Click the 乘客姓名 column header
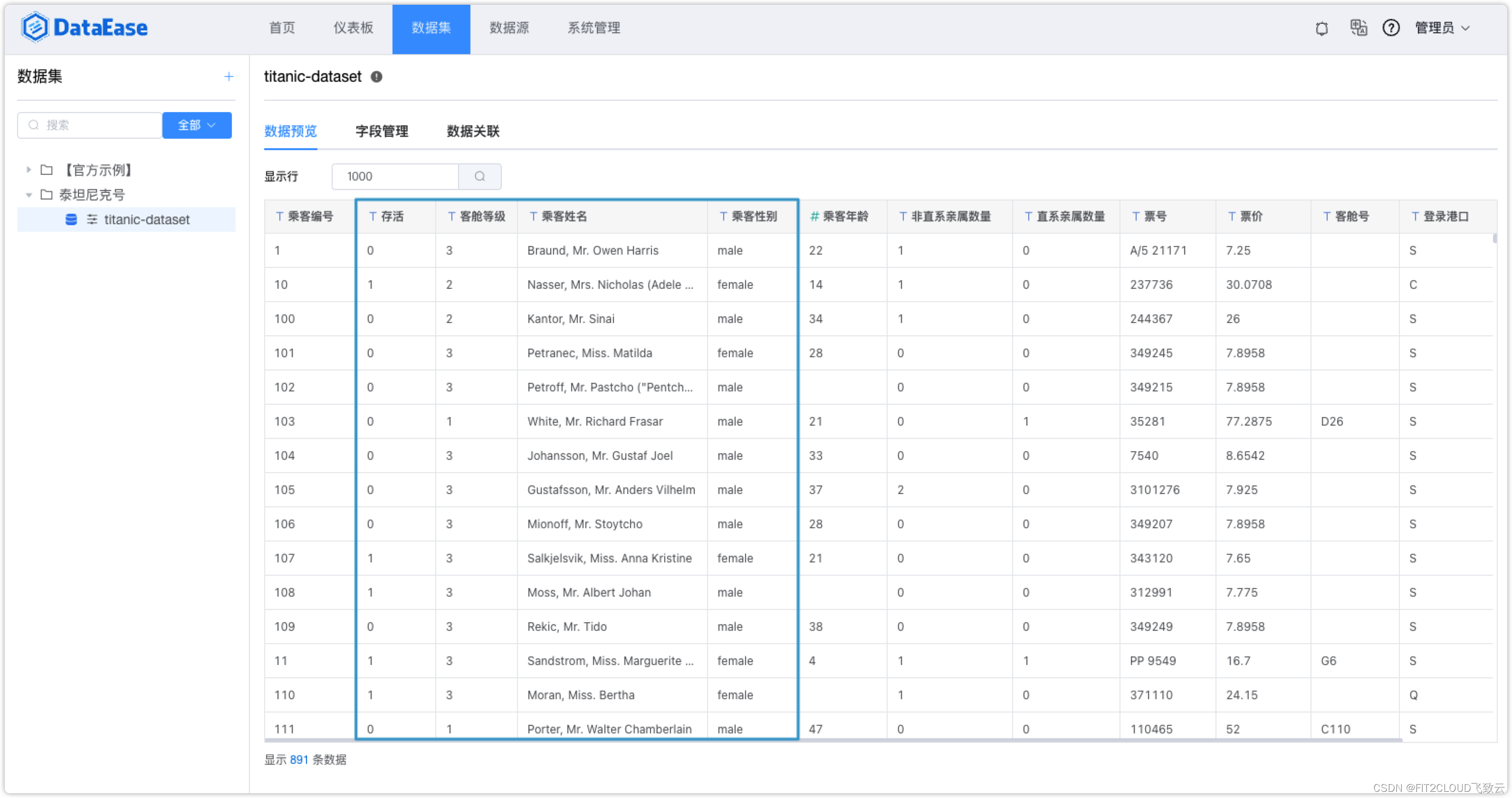The image size is (1512, 798). 612,217
